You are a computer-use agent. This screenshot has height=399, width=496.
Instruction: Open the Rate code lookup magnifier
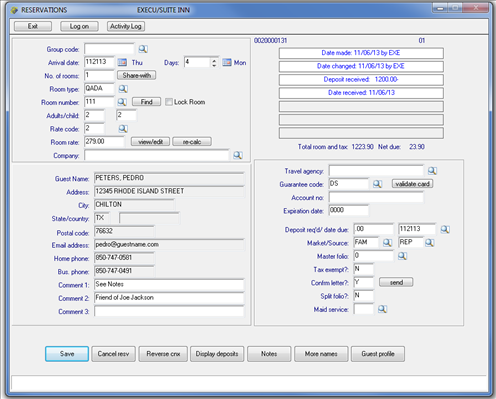point(123,129)
